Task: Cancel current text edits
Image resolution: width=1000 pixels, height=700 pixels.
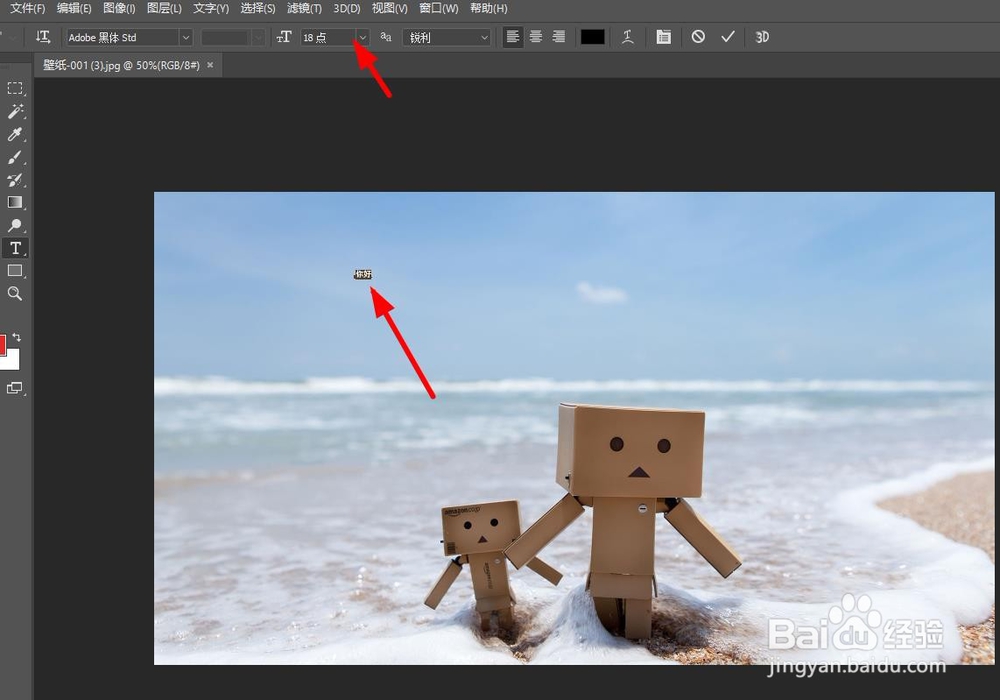Action: click(698, 37)
